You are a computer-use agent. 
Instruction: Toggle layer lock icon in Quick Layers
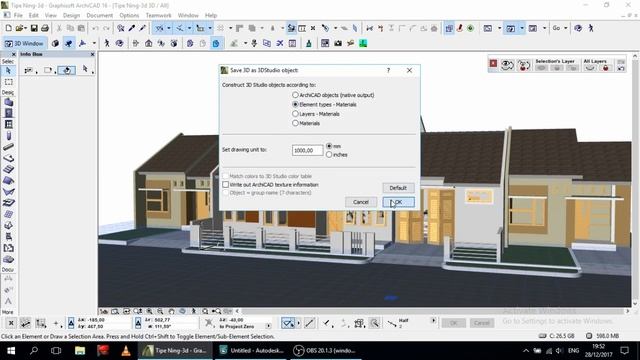[524, 65]
